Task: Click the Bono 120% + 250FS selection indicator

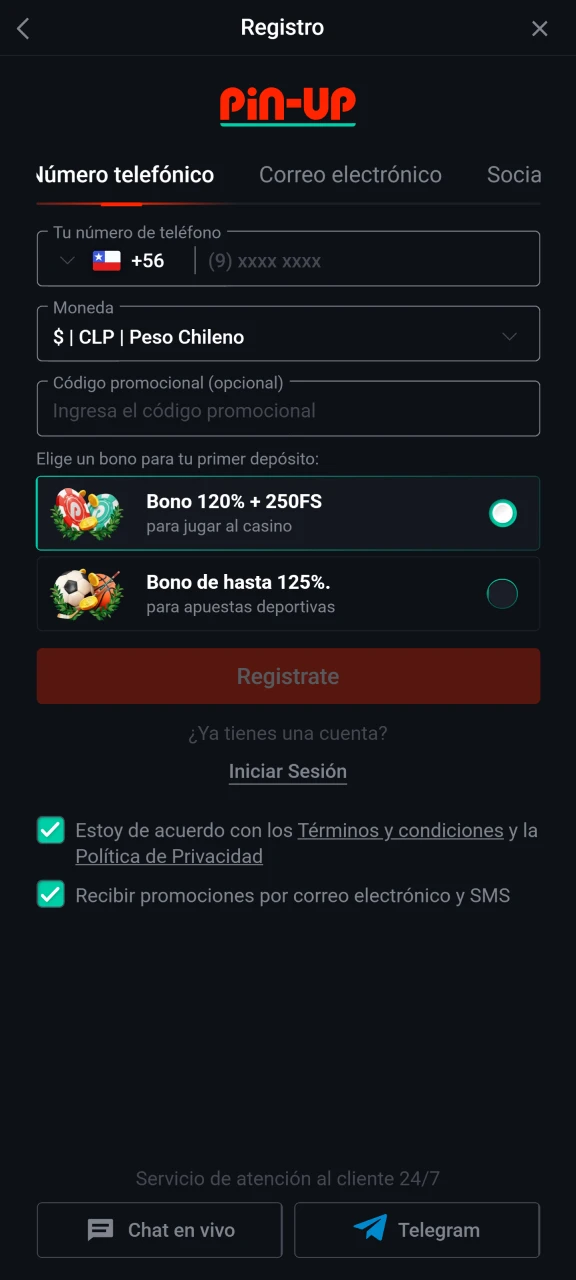Action: 502,513
